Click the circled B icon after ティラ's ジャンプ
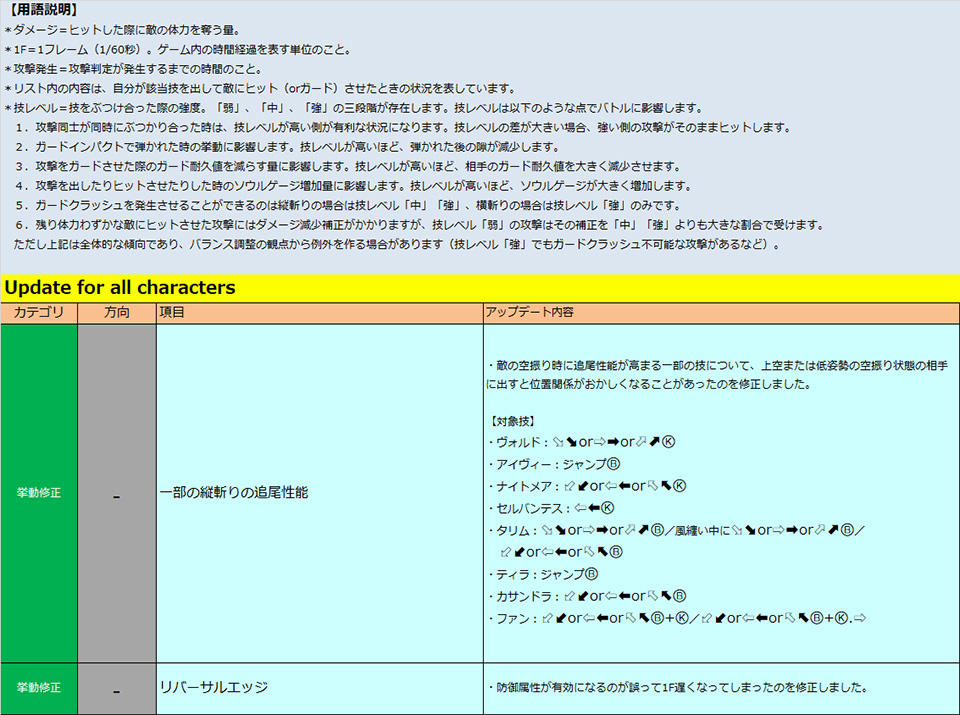Image resolution: width=960 pixels, height=715 pixels. (x=590, y=574)
